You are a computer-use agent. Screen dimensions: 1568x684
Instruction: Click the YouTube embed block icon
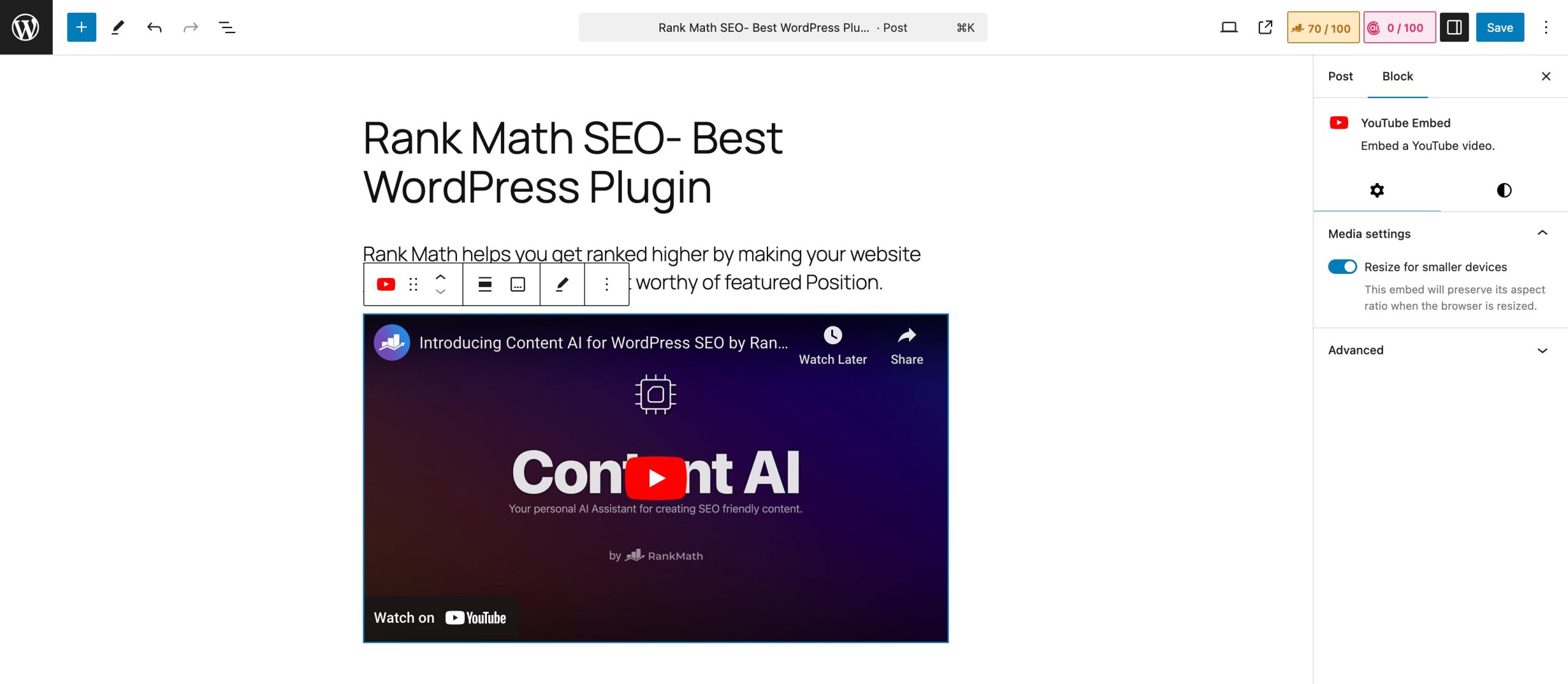[x=385, y=283]
